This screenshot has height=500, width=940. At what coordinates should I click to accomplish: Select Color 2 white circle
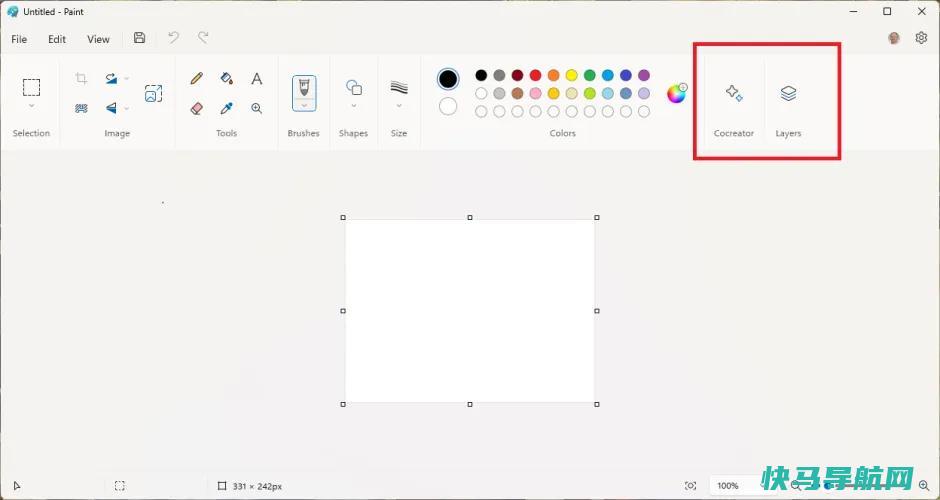pyautogui.click(x=448, y=107)
